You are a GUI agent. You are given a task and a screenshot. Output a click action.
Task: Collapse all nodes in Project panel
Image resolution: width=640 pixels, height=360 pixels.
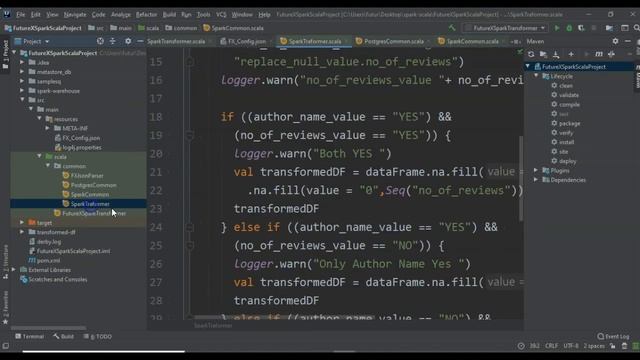point(113,41)
